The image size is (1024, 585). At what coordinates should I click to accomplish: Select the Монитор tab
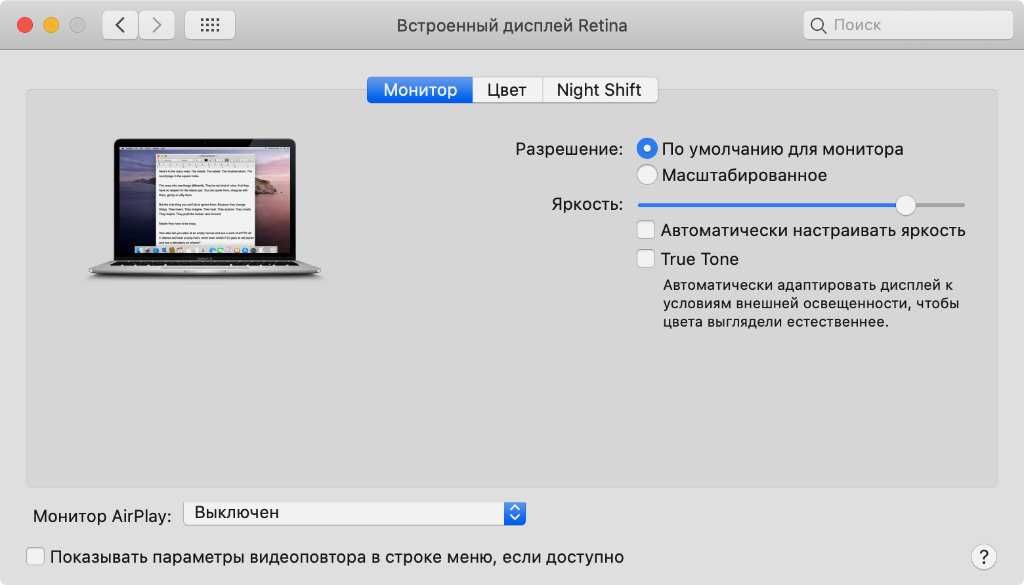420,90
